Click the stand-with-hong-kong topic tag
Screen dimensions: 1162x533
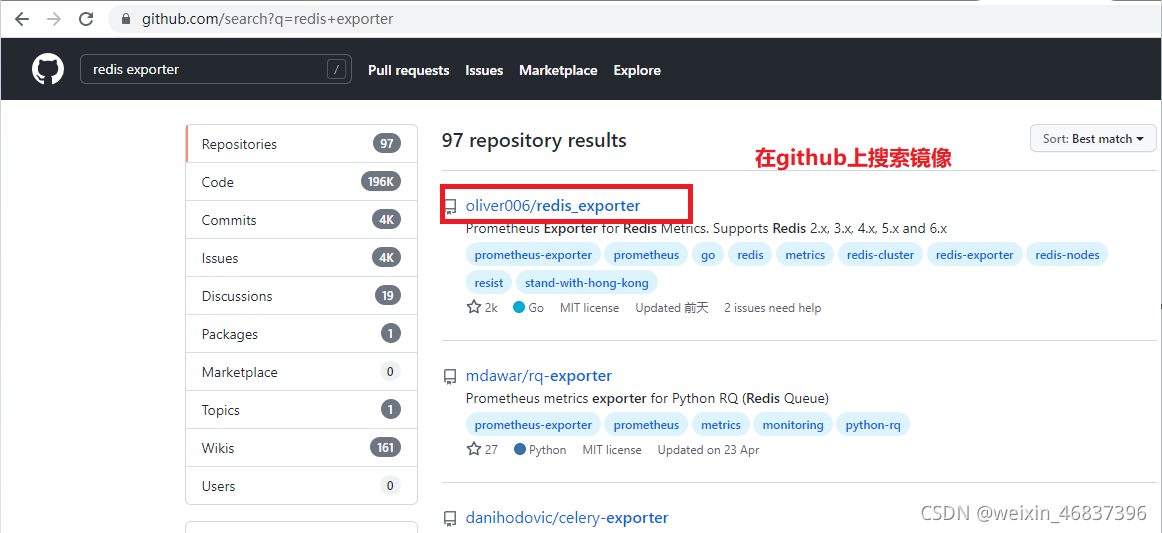click(587, 283)
